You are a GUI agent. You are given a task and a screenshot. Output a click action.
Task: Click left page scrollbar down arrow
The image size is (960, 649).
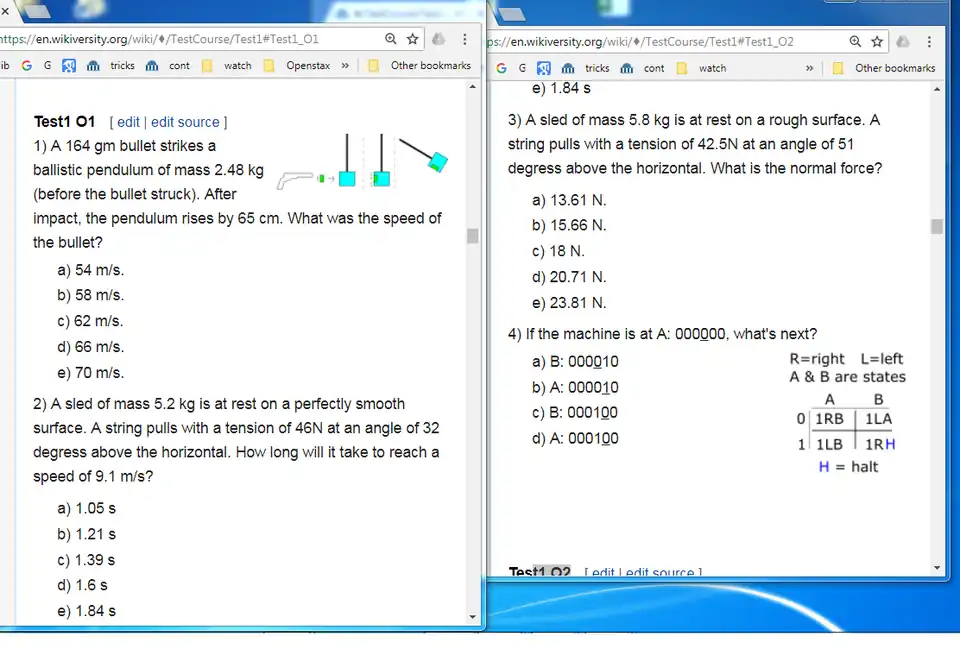(x=474, y=616)
